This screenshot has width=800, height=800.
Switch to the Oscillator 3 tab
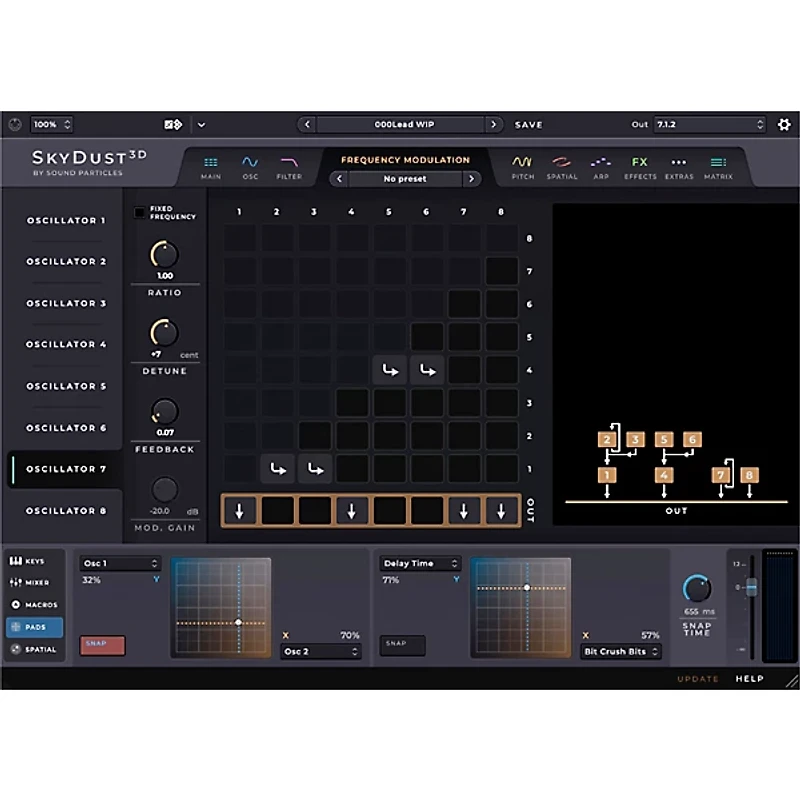[65, 303]
